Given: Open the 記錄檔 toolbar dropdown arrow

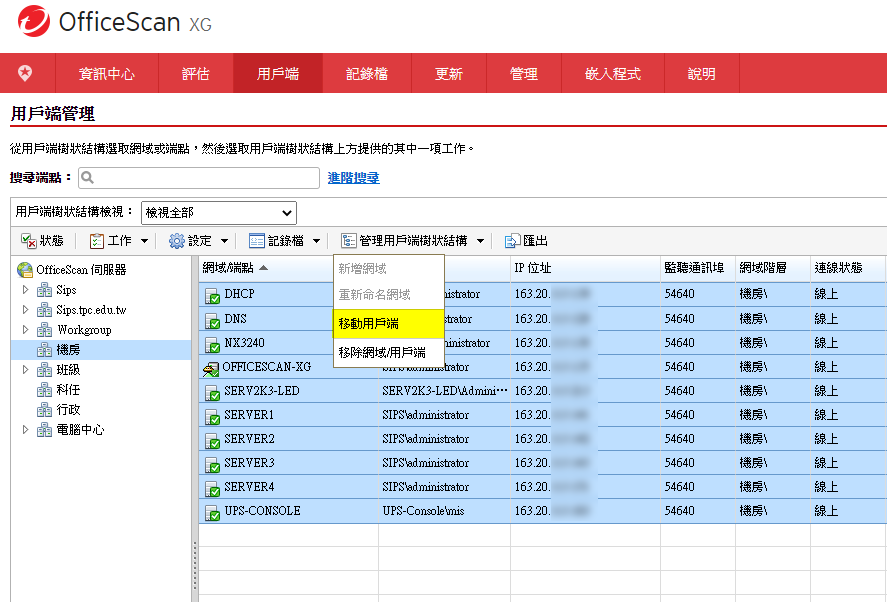Looking at the screenshot, I should pyautogui.click(x=317, y=241).
